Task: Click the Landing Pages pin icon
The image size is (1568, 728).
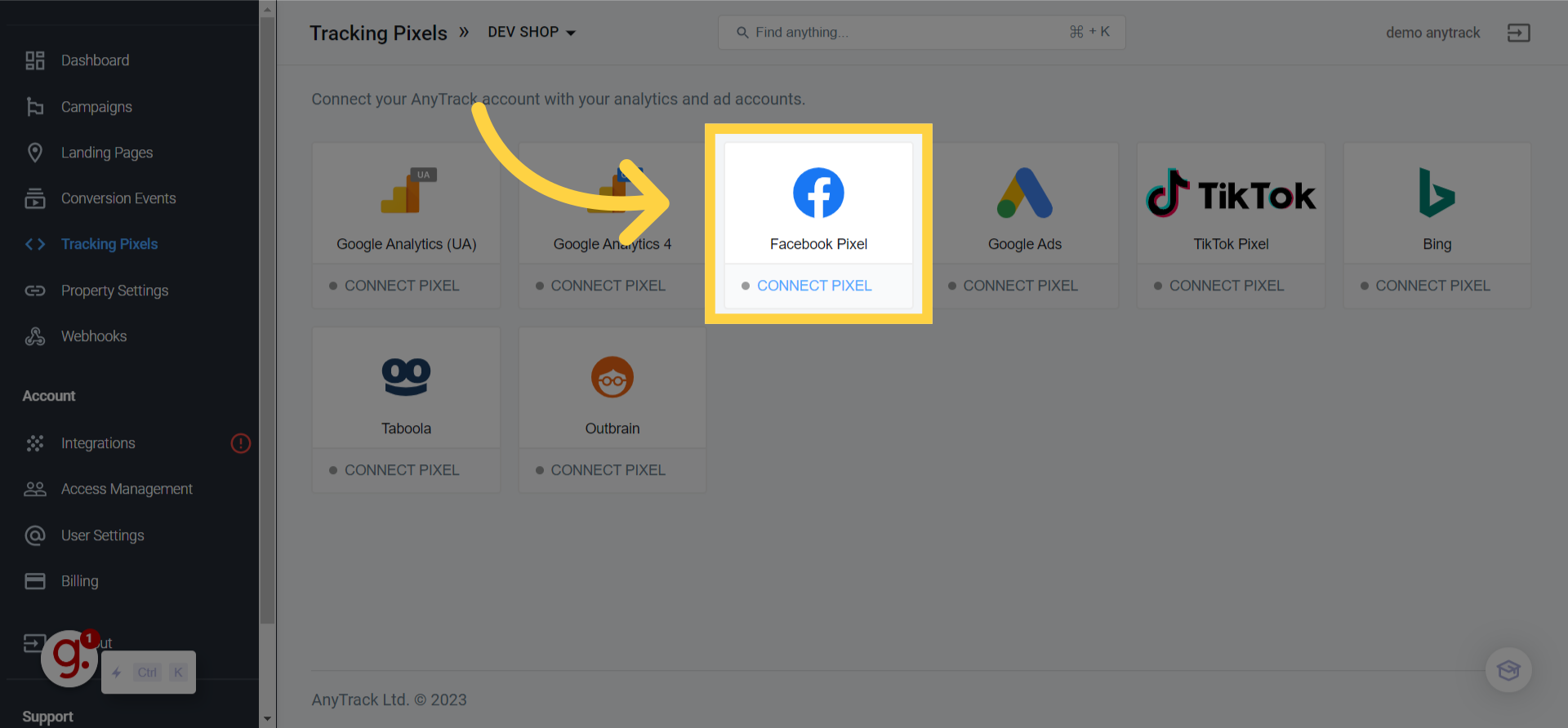Action: [35, 153]
